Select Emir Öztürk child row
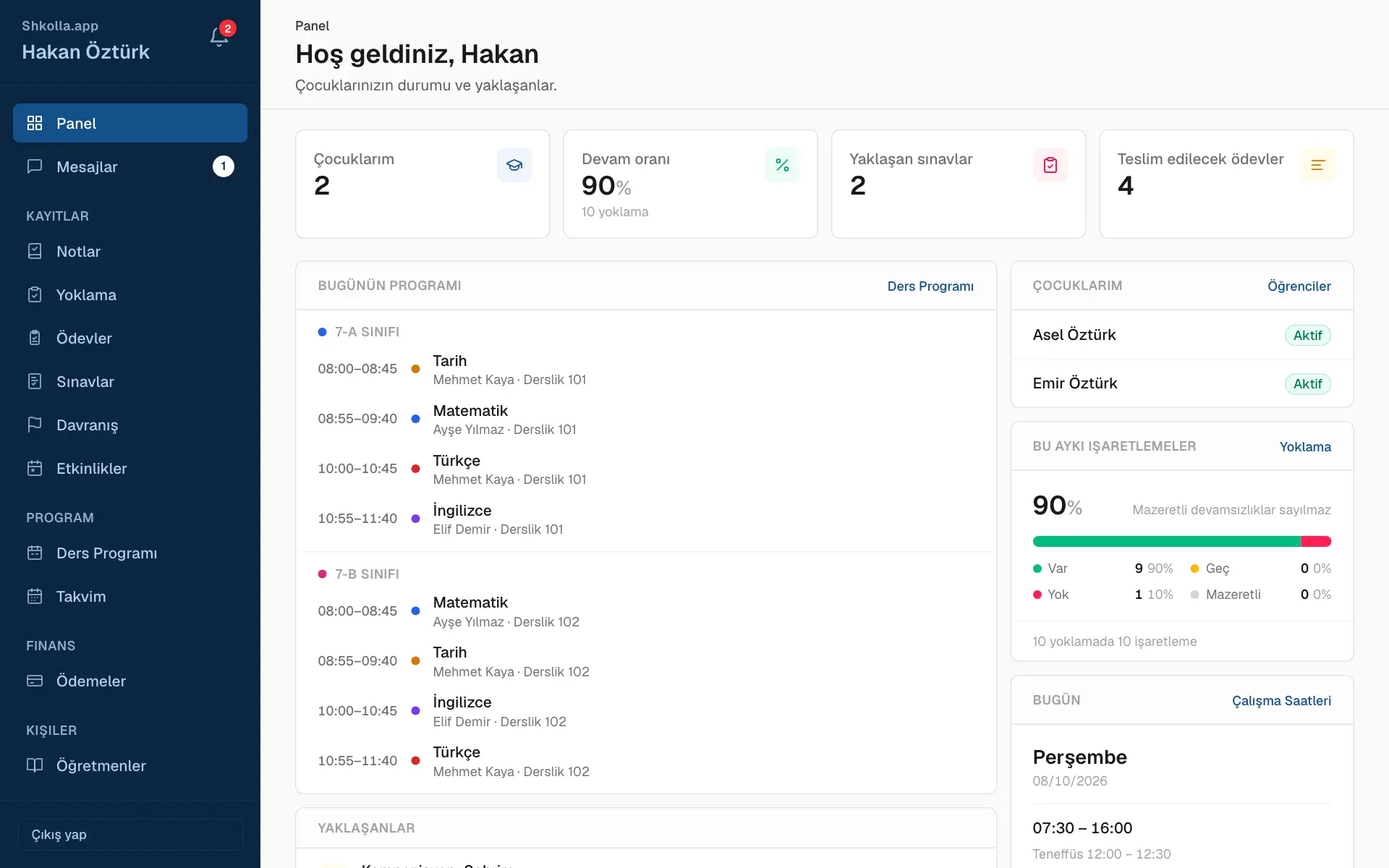 (x=1182, y=383)
